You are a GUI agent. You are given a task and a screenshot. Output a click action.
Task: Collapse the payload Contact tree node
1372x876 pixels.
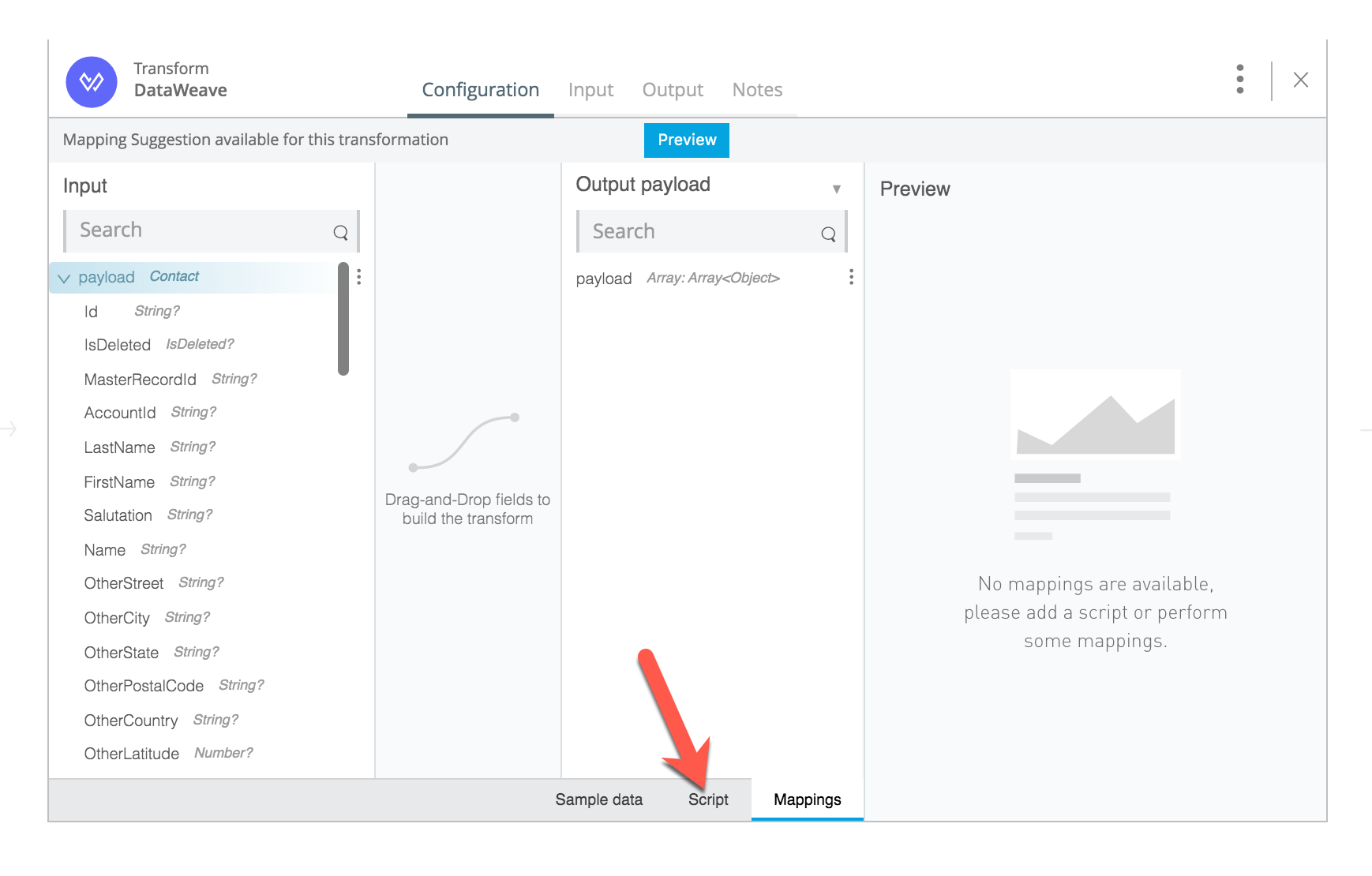pos(64,278)
